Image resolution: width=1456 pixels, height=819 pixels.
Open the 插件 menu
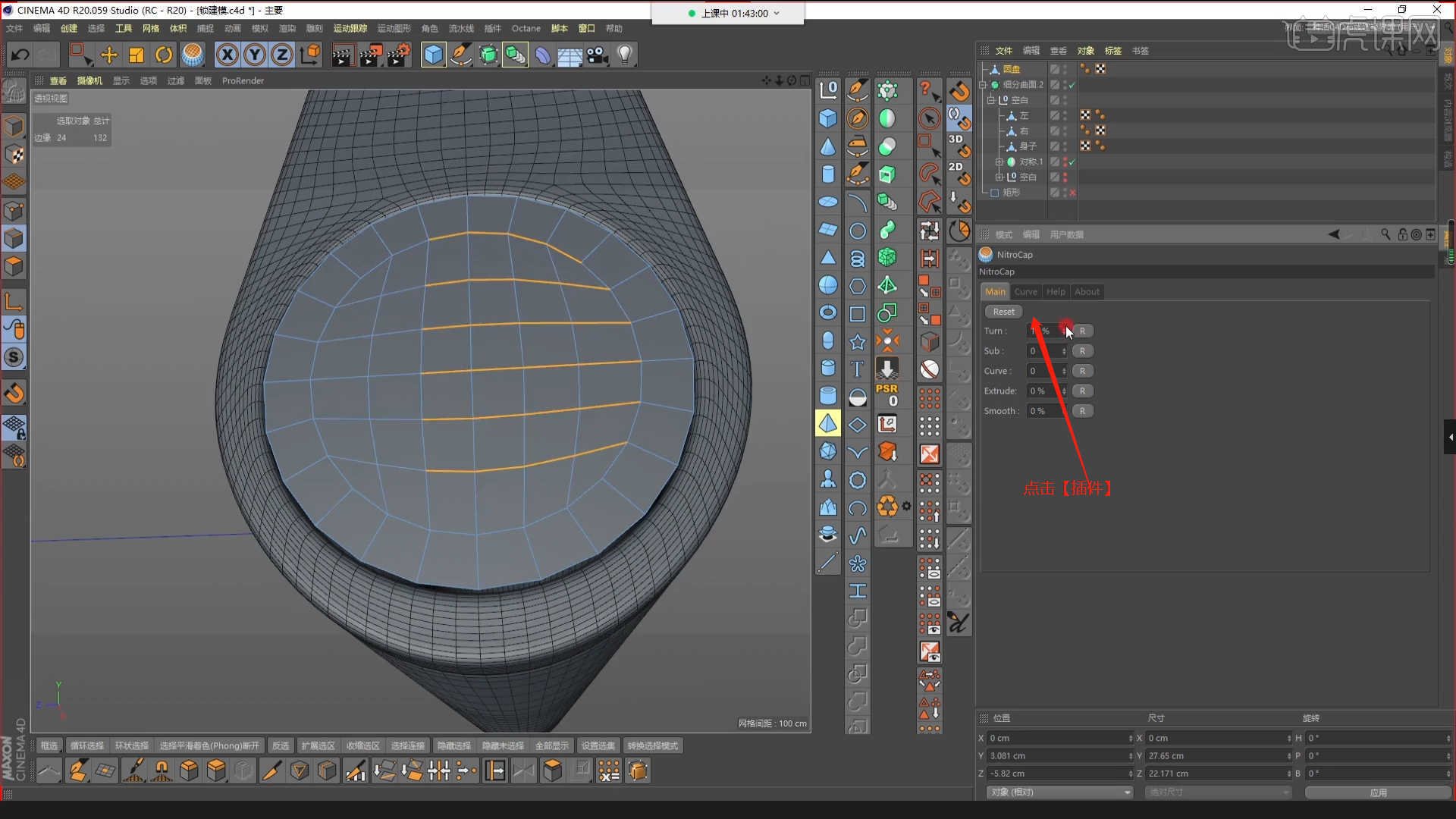493,28
